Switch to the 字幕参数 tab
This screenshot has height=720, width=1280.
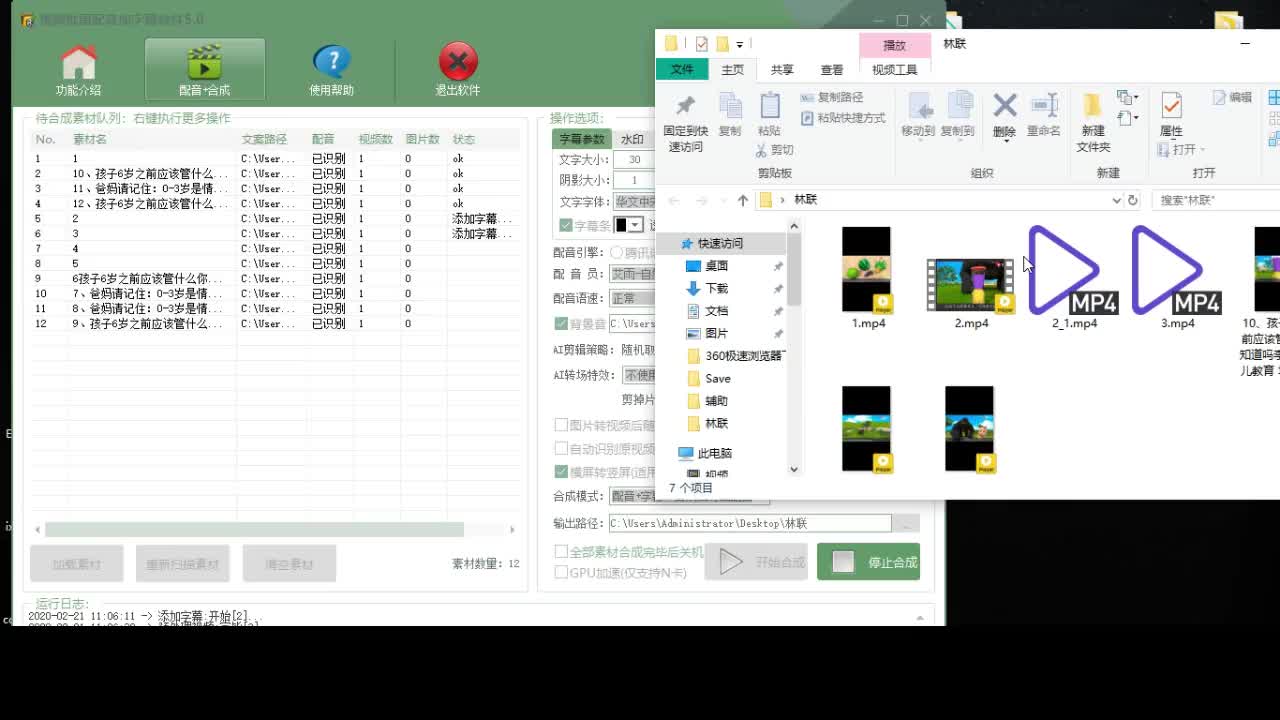coord(582,139)
